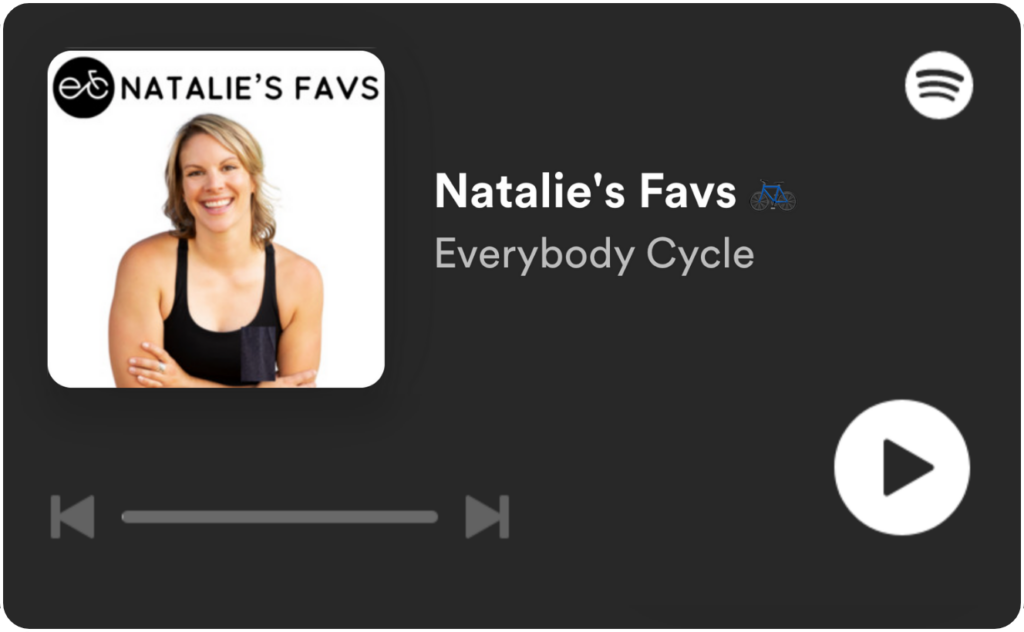Skip to the previous track
Viewport: 1024px width, 632px height.
pyautogui.click(x=72, y=516)
